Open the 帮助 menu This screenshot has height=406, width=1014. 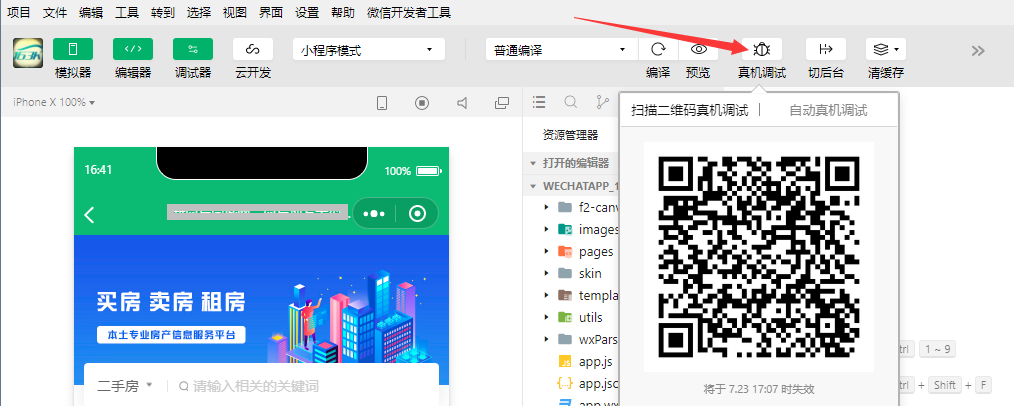pos(342,12)
